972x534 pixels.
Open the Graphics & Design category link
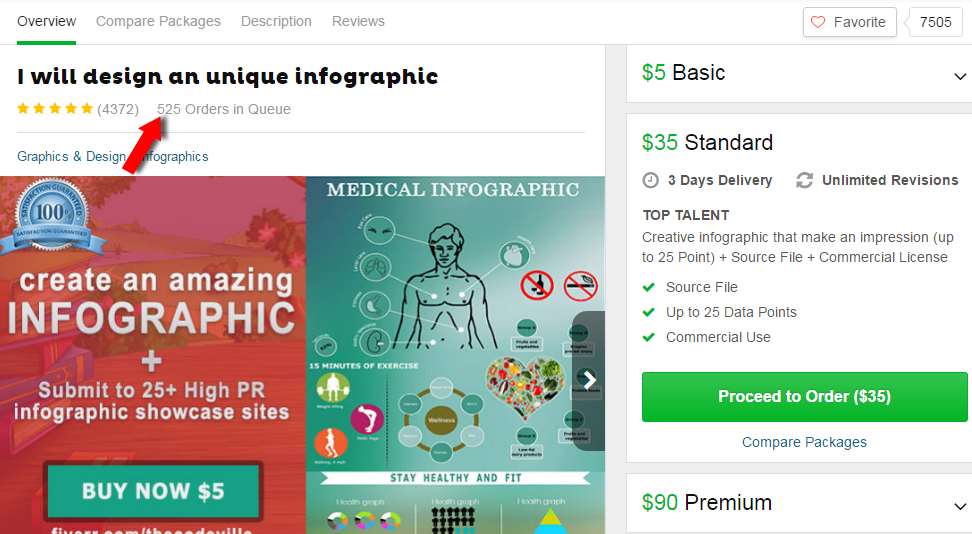71,156
